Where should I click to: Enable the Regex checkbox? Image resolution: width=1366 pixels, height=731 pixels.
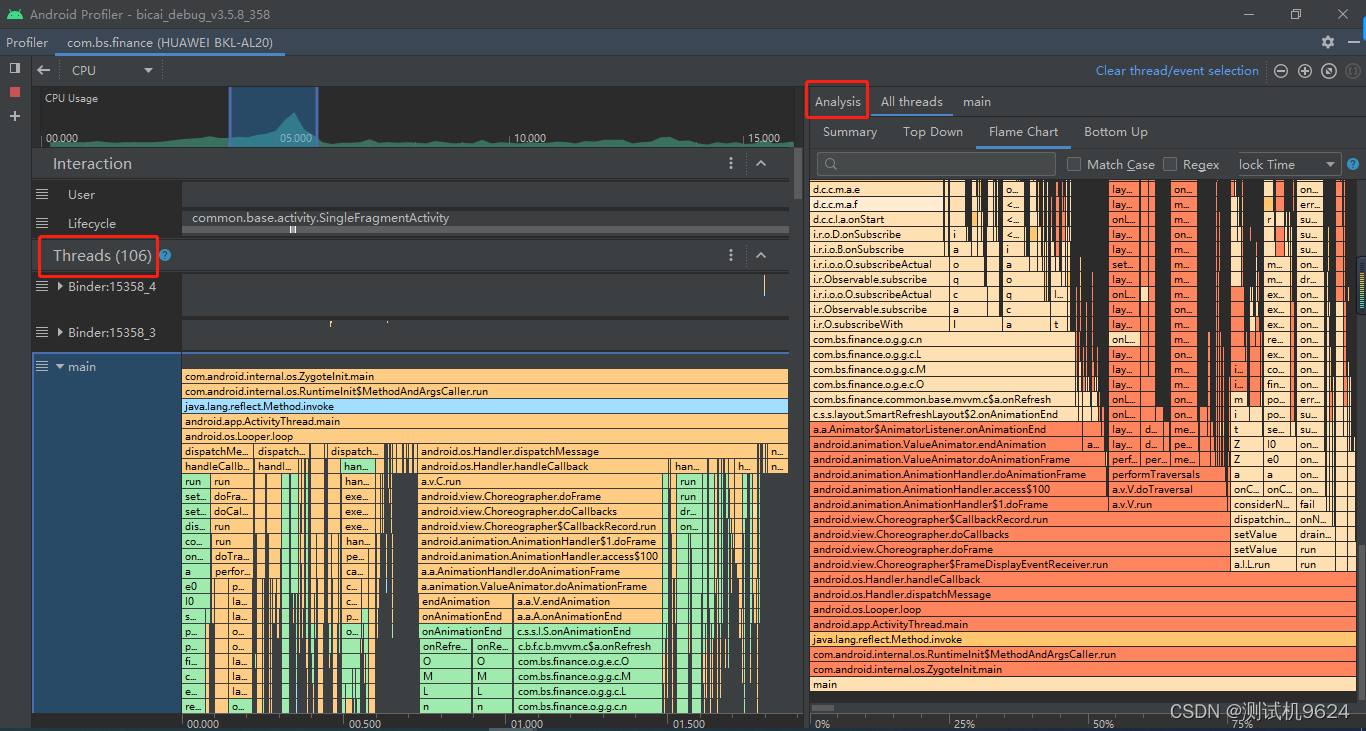point(1170,164)
